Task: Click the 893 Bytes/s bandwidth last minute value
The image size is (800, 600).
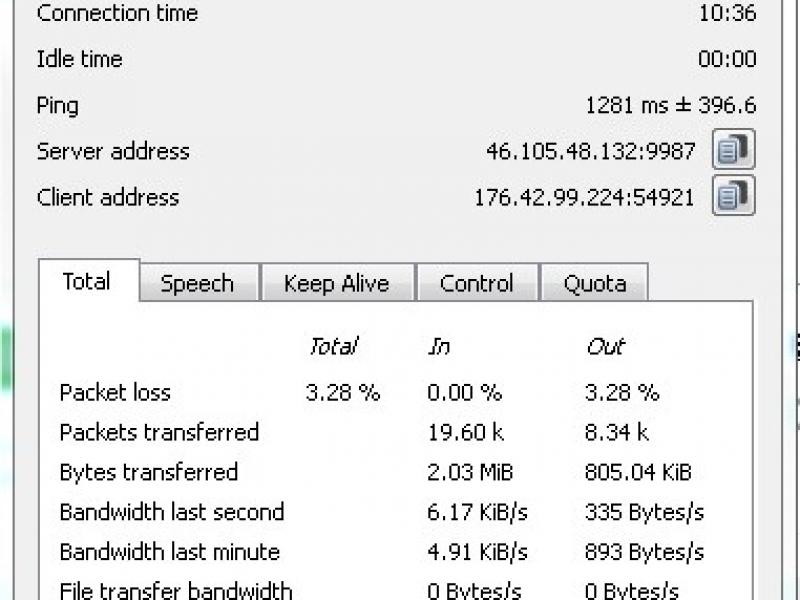Action: [644, 552]
